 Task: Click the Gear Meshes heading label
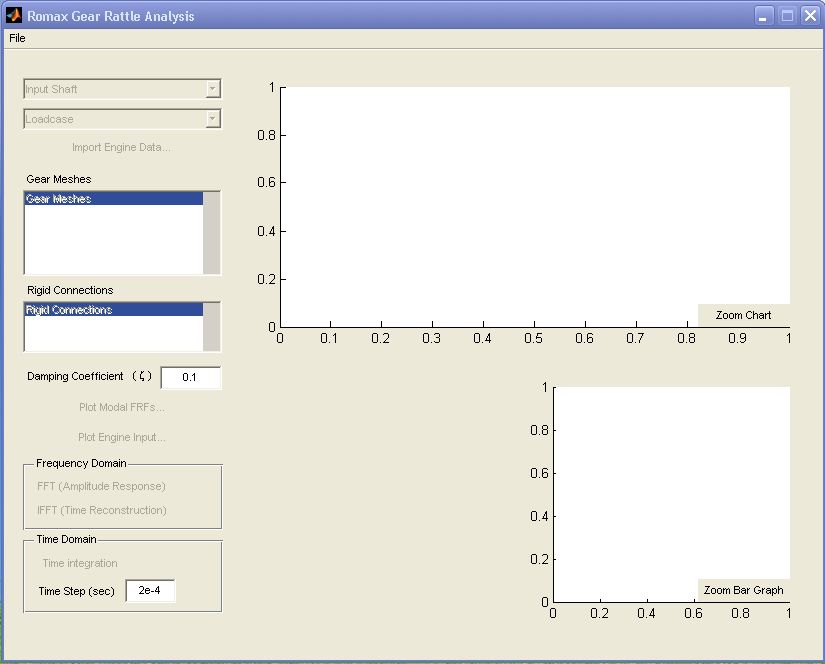click(x=59, y=179)
